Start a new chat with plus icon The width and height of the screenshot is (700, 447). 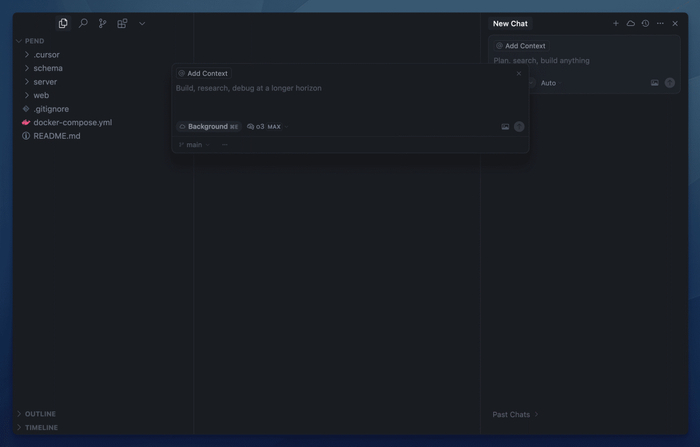(616, 23)
